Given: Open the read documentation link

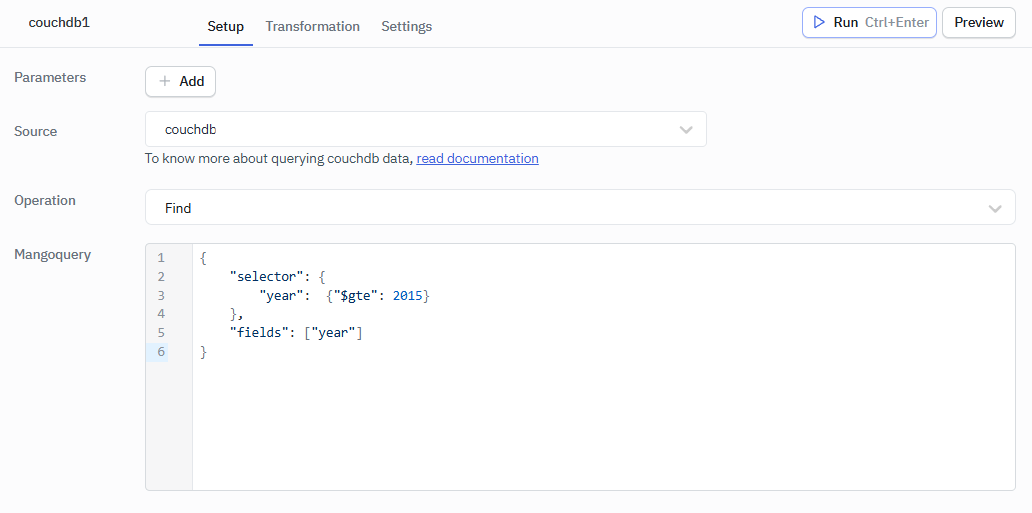Looking at the screenshot, I should point(477,158).
